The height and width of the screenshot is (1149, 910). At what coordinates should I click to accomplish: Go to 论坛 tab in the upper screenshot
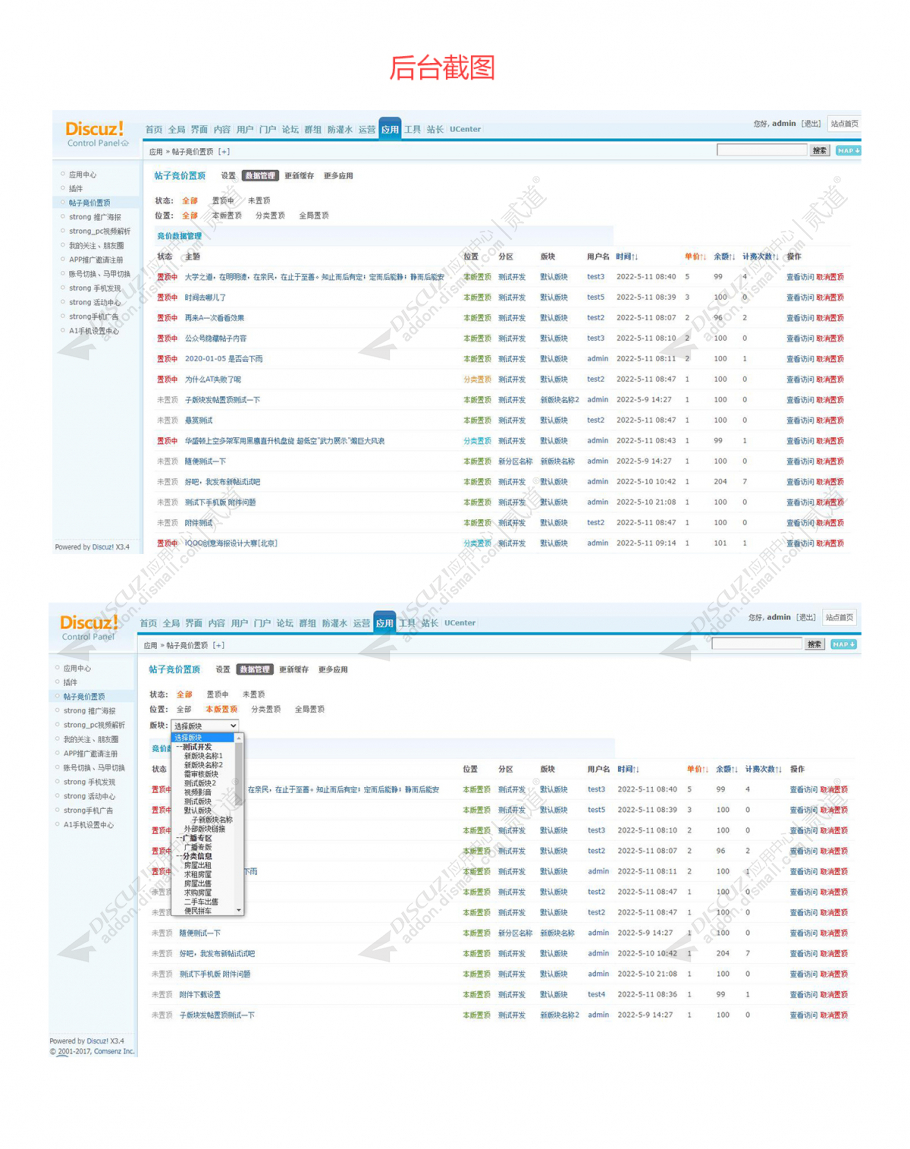coord(290,130)
